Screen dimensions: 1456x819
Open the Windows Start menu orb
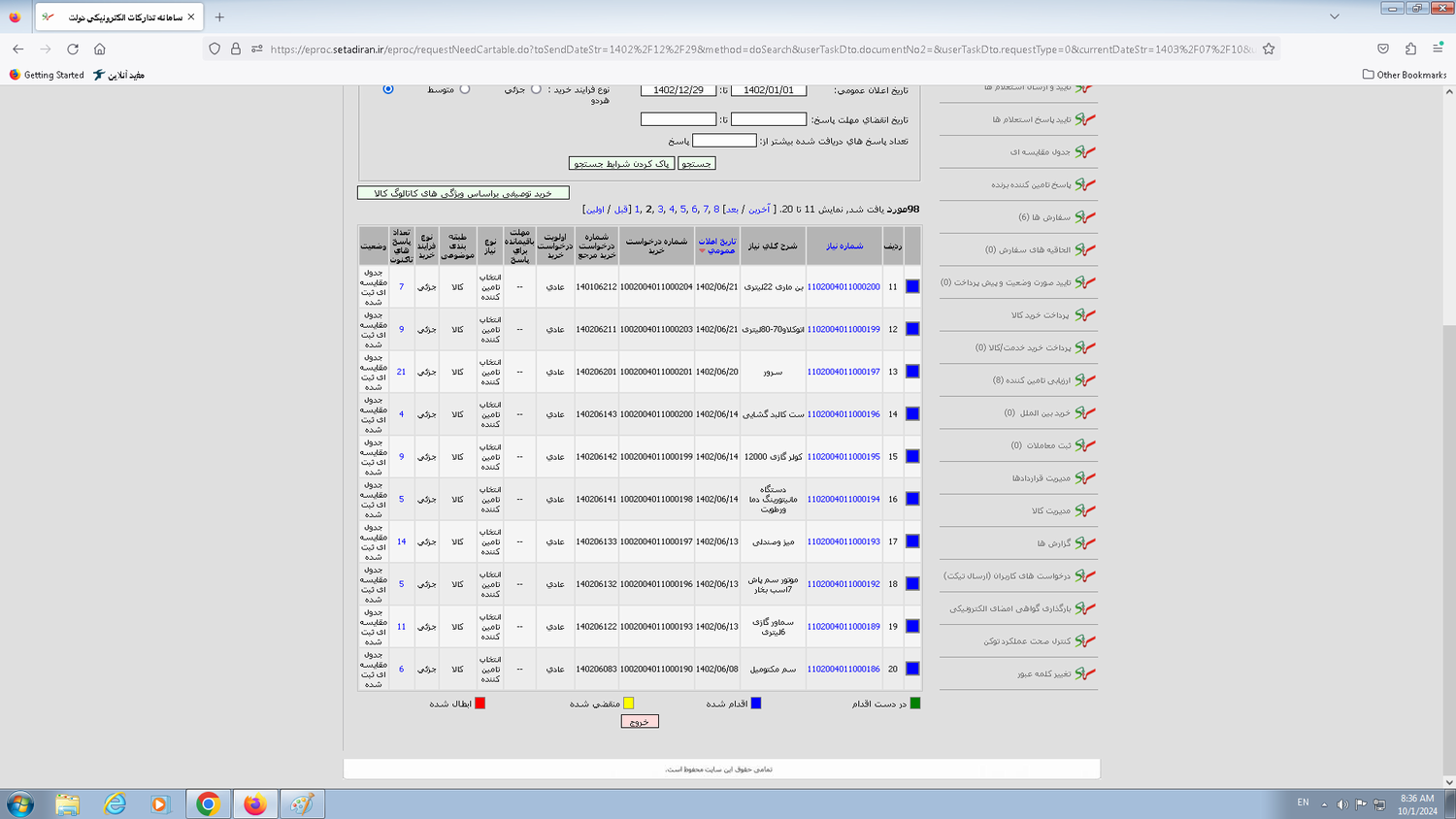point(20,803)
